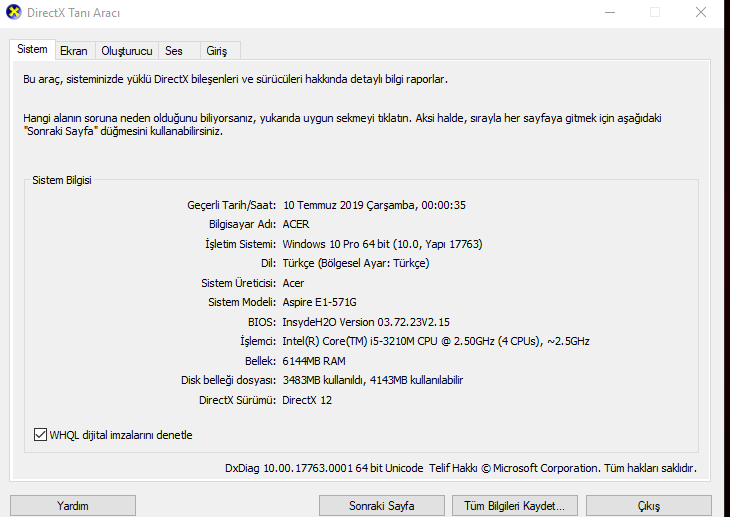Image resolution: width=730 pixels, height=517 pixels.
Task: Click the Sonraki Sayfa button
Action: (x=382, y=506)
